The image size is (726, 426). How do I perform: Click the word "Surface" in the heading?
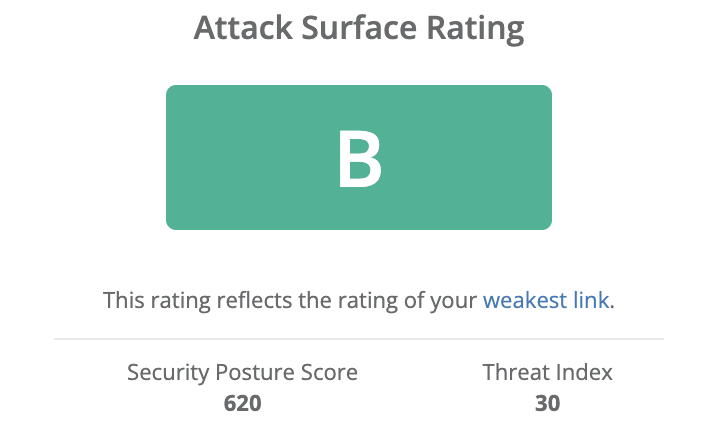pos(344,29)
